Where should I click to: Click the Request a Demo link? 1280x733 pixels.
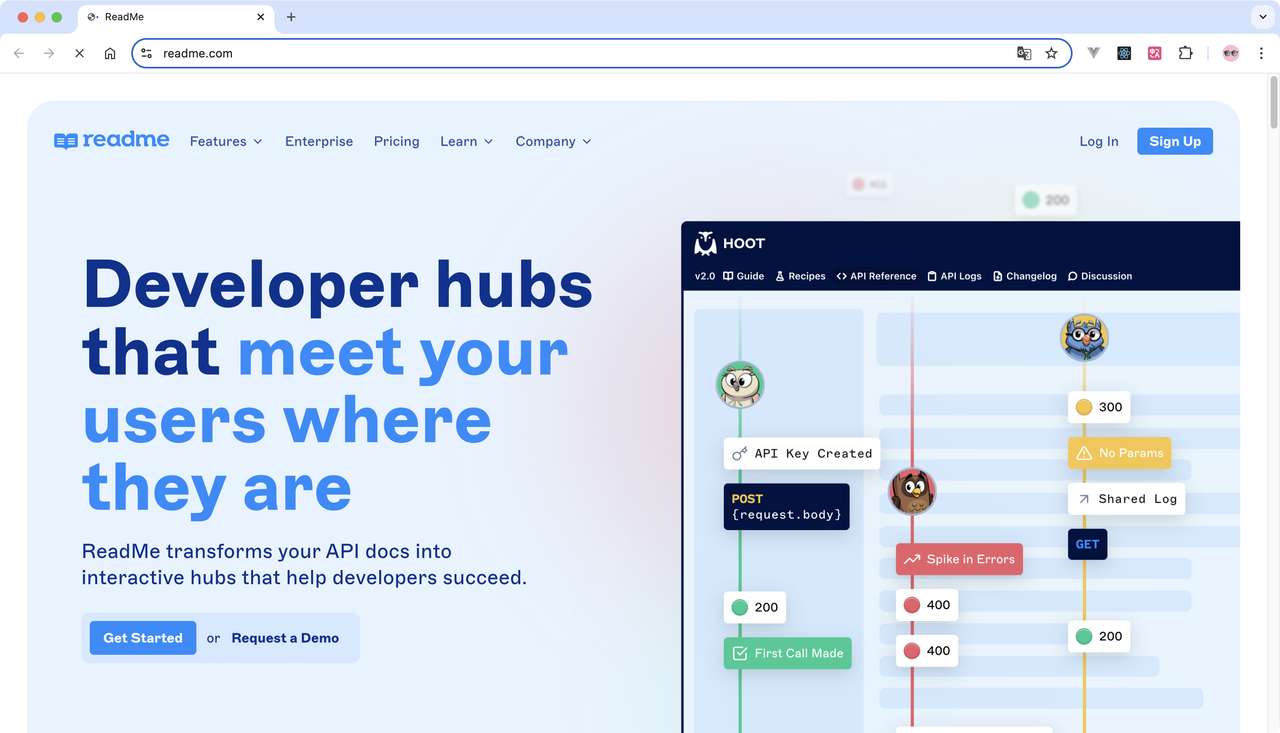pyautogui.click(x=285, y=638)
